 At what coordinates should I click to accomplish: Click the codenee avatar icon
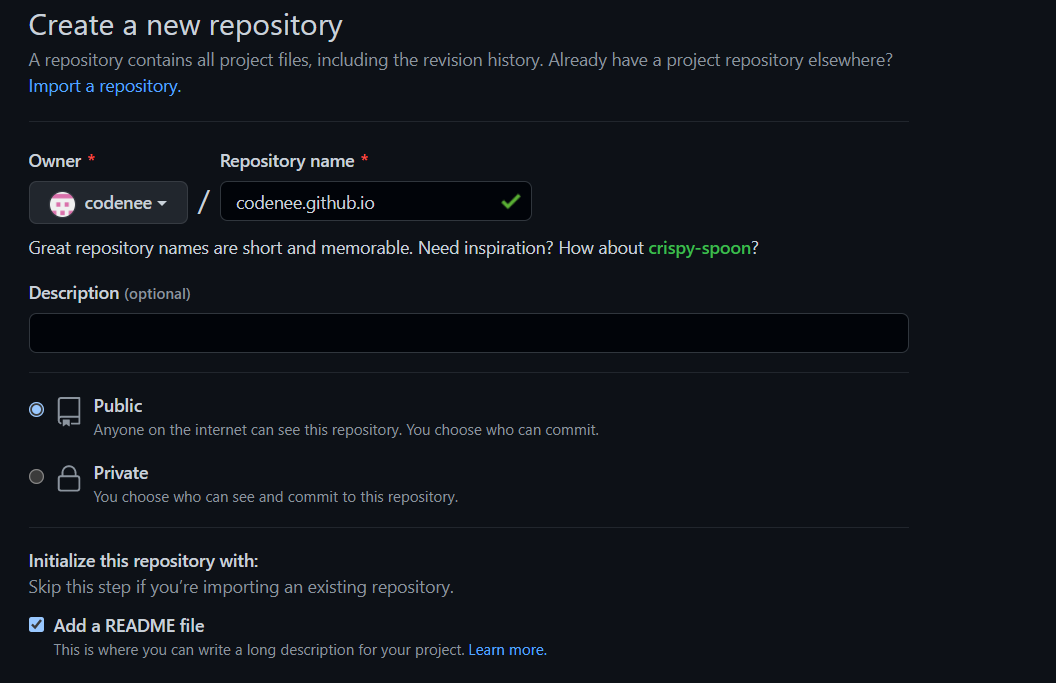click(63, 203)
